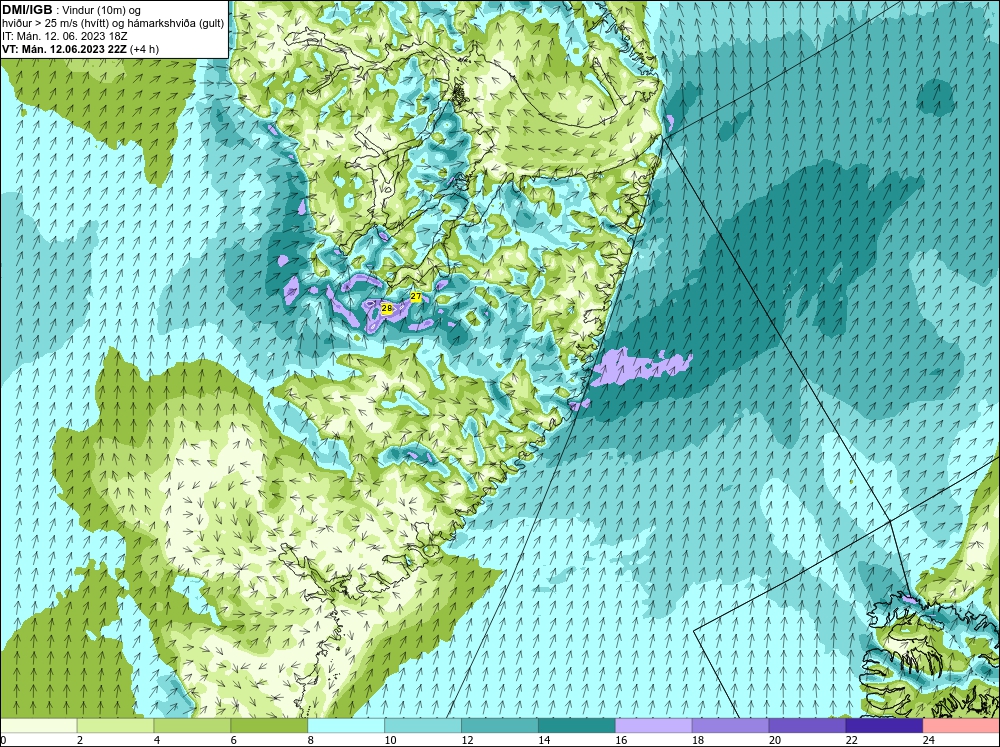
Task: Click the DMI/IGB title text
Action: 27,10
